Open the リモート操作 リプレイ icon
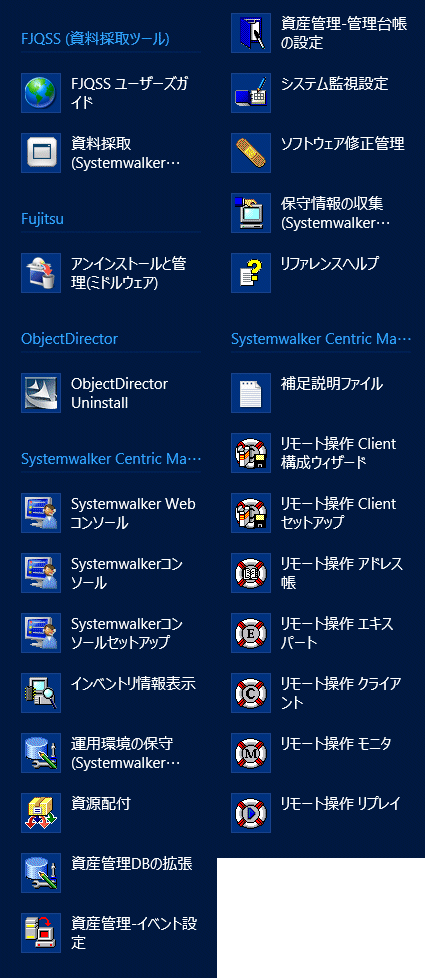The height and width of the screenshot is (978, 425). (x=251, y=812)
